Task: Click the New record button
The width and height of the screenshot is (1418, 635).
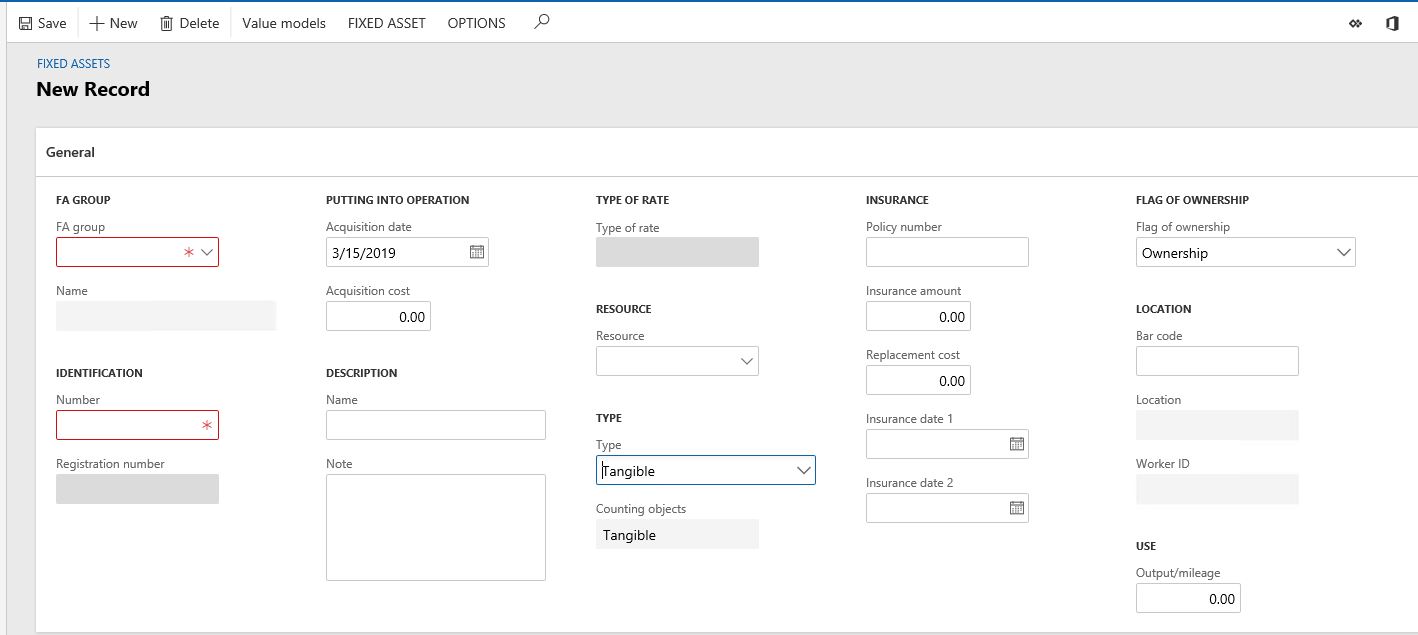Action: [x=113, y=23]
